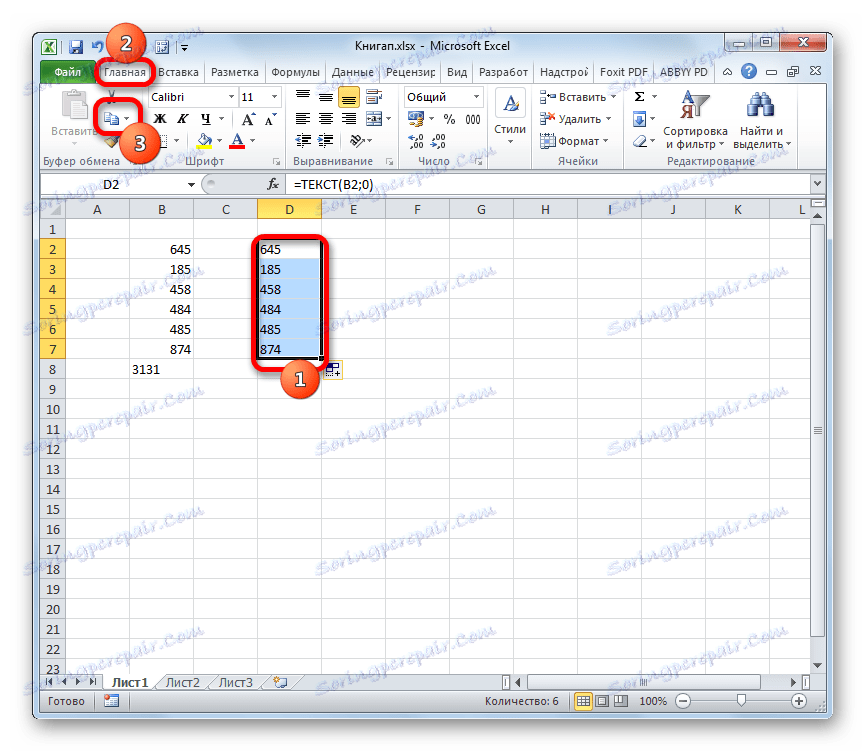Expand the Name Box dropdown arrow
The height and width of the screenshot is (752, 866).
pyautogui.click(x=191, y=184)
